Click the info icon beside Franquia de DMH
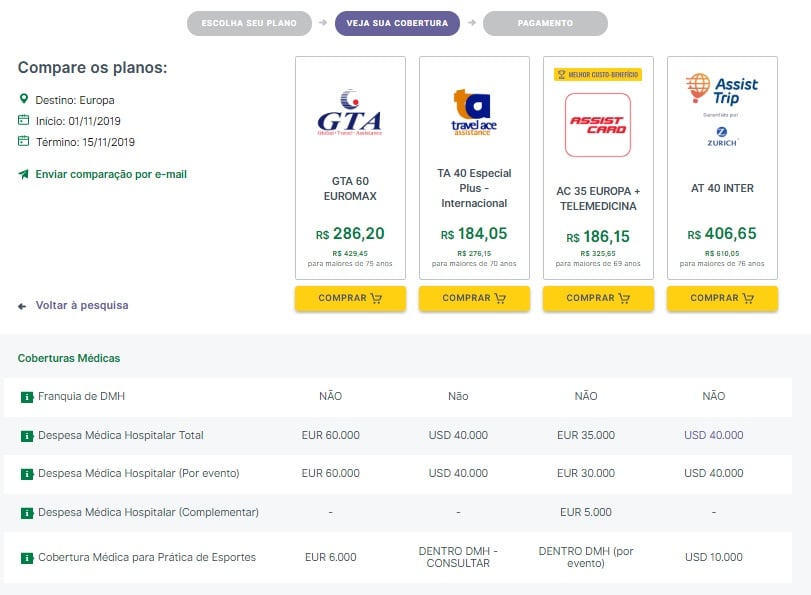Viewport: 811px width, 595px height. point(27,397)
